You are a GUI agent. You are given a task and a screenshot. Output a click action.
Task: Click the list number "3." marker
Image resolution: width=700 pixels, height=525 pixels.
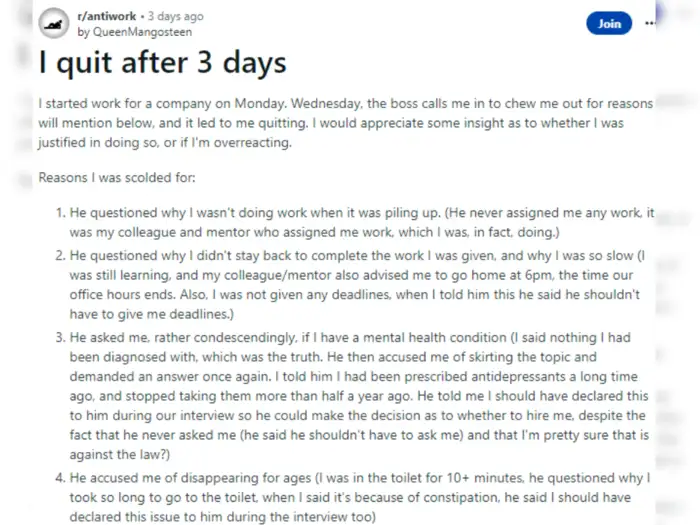(x=60, y=337)
